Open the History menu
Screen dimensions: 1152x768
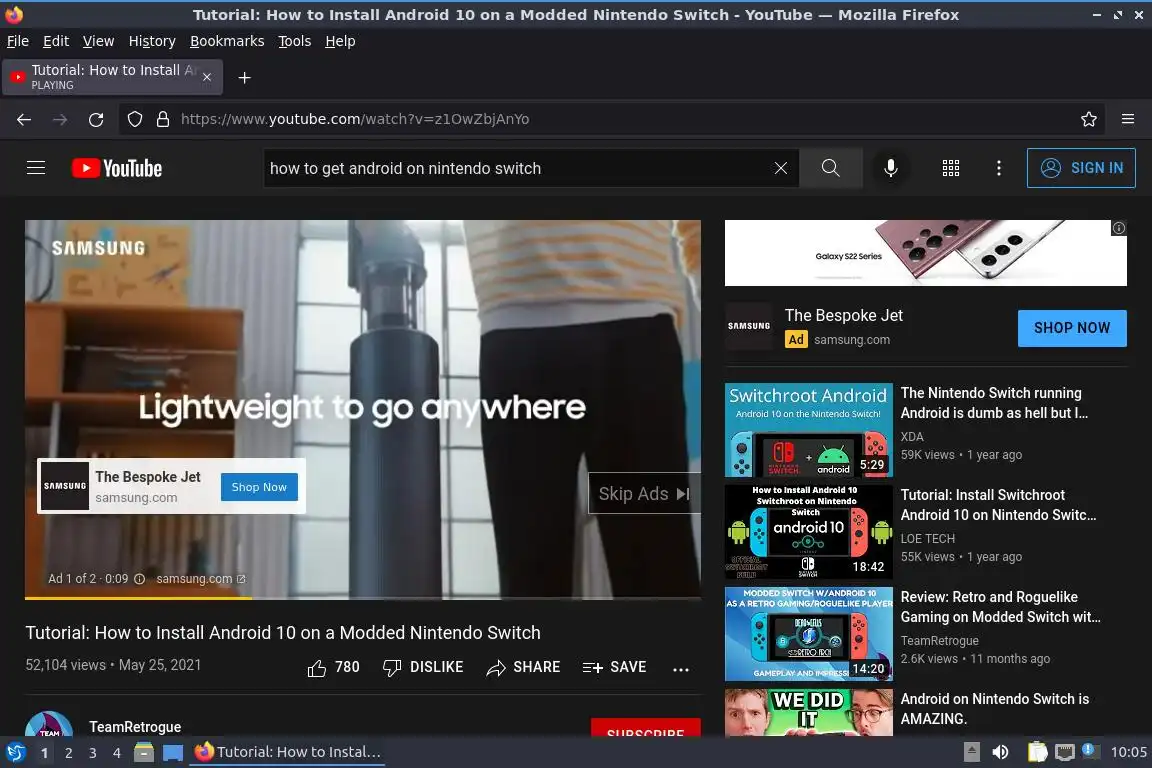click(x=152, y=41)
